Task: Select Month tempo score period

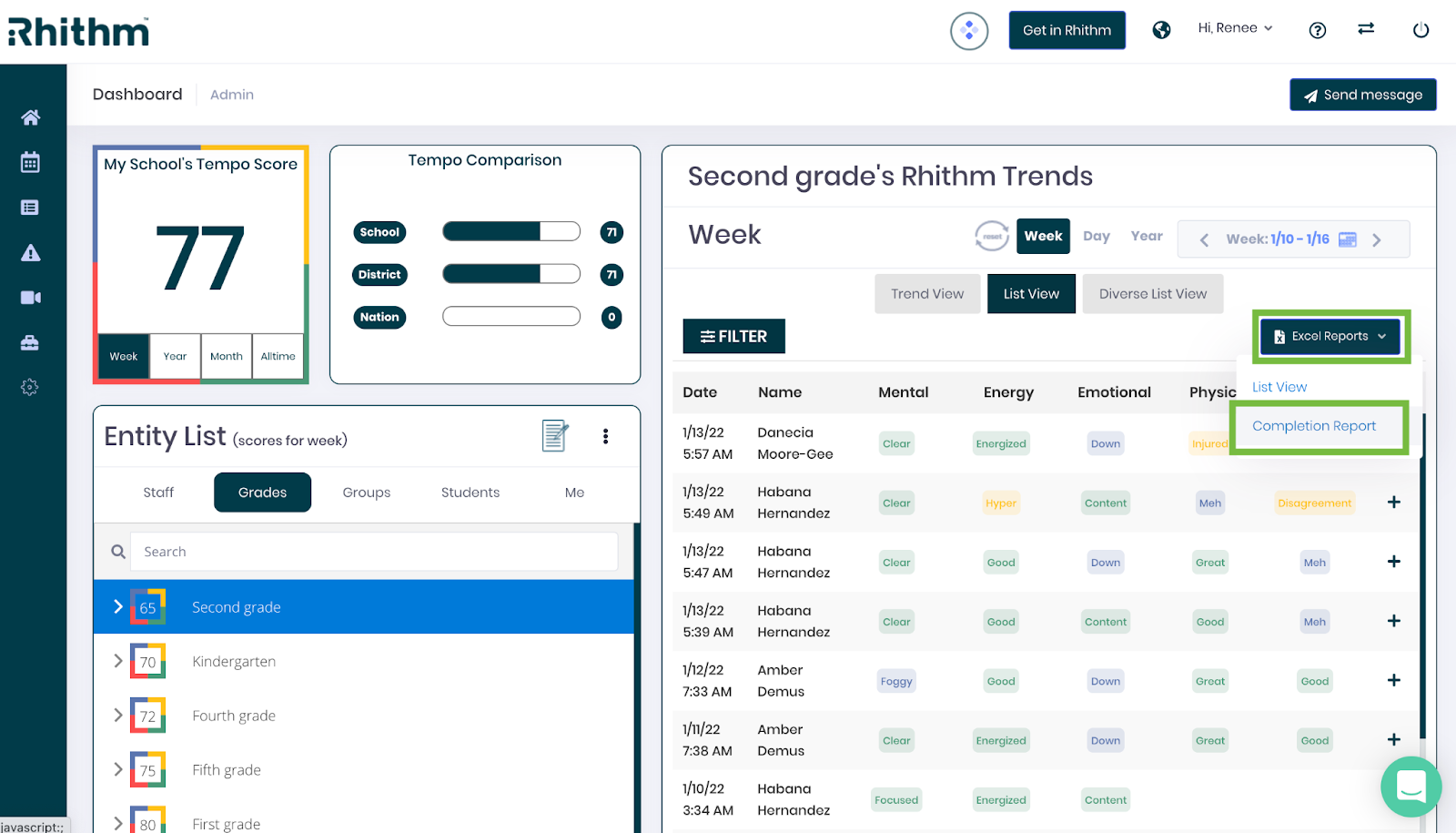Action: (227, 356)
